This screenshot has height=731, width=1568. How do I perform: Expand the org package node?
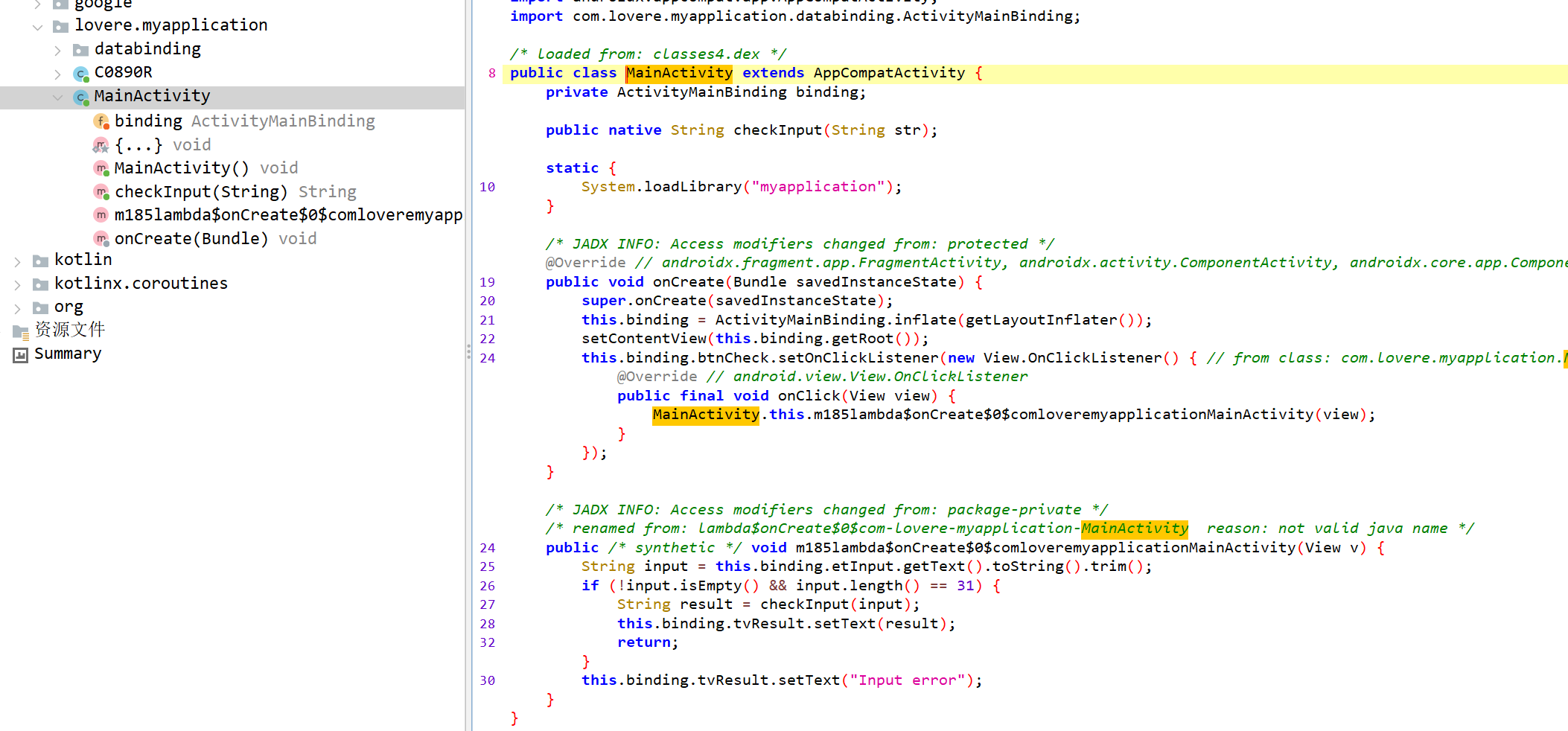[x=18, y=307]
